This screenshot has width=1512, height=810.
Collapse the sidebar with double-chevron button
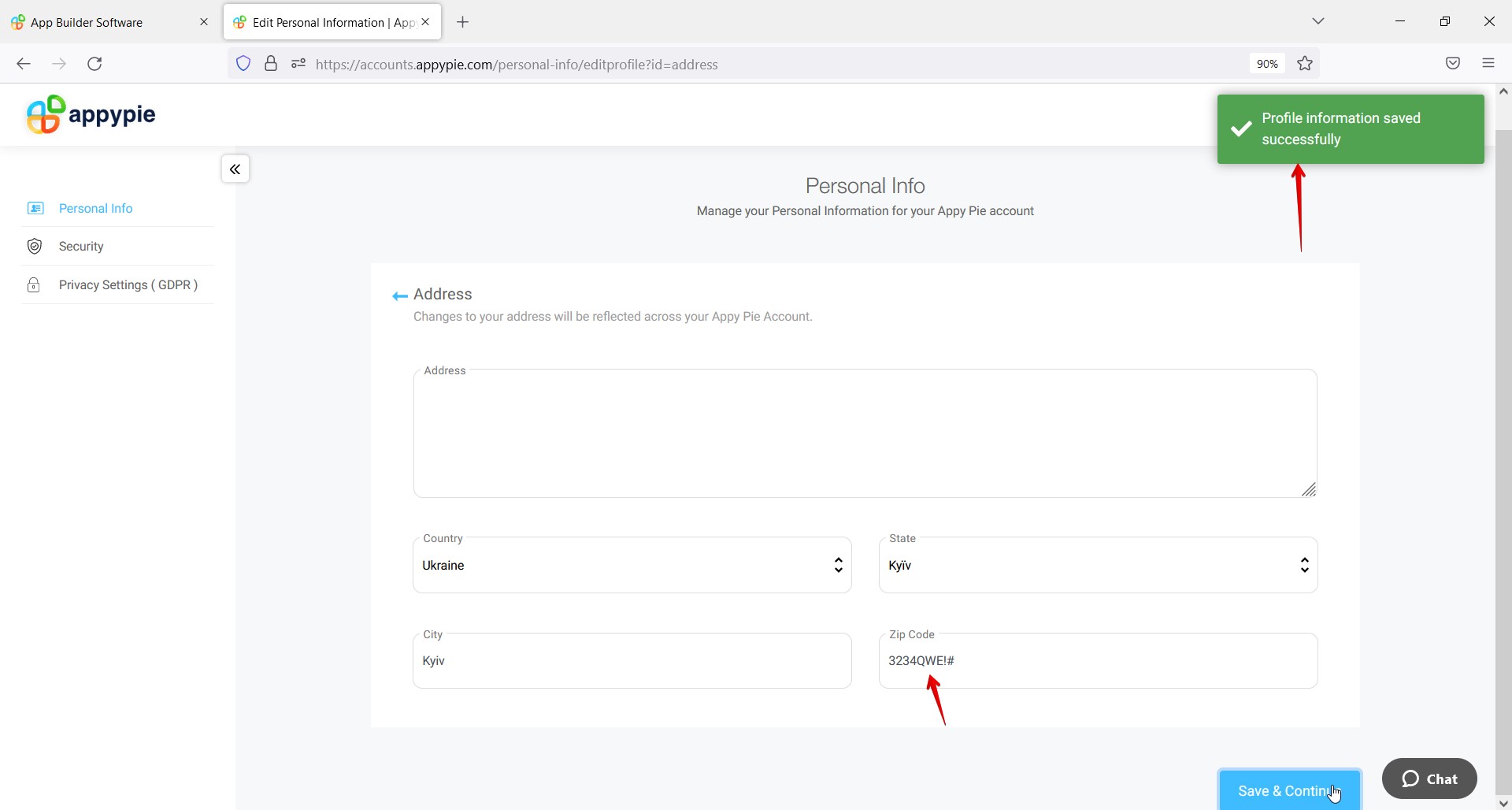(235, 169)
